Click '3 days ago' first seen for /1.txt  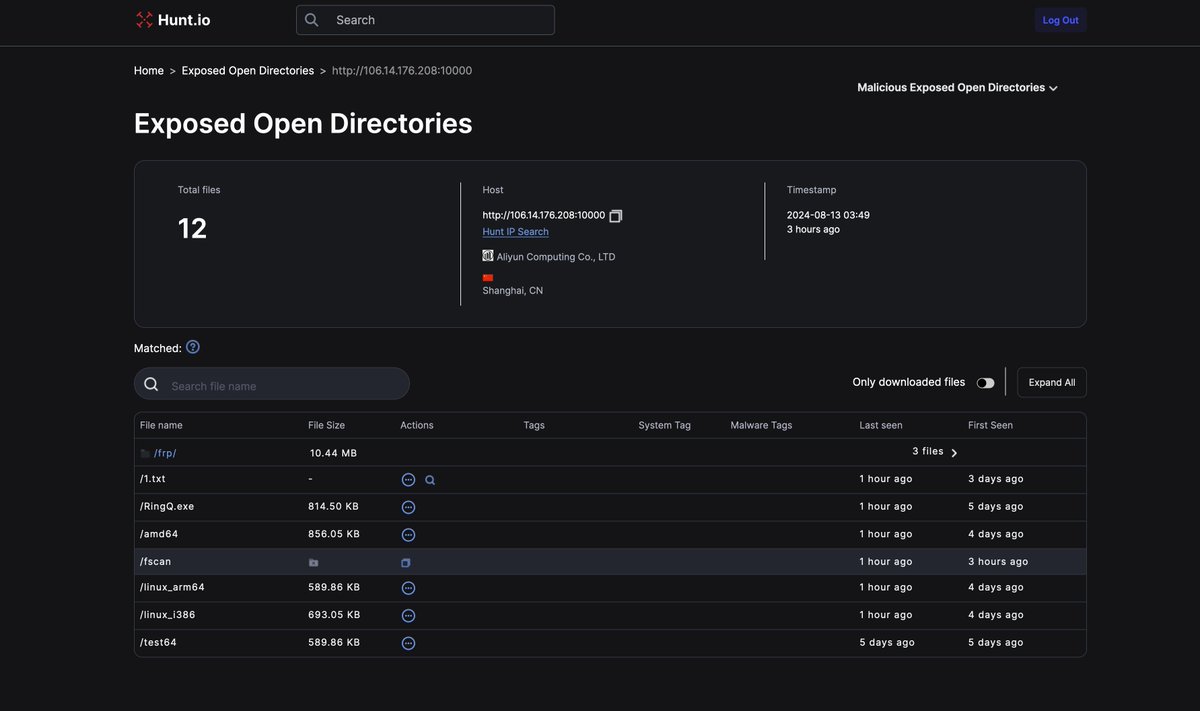click(x=996, y=479)
